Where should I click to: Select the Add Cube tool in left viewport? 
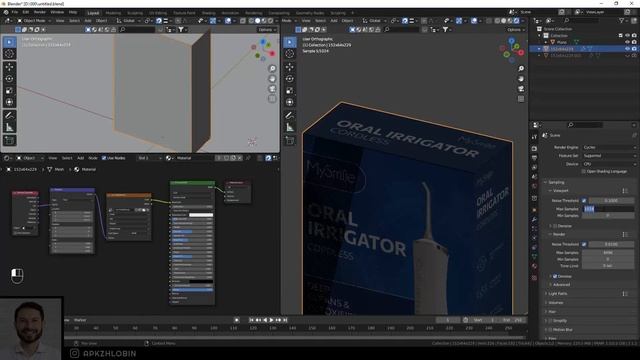click(9, 141)
